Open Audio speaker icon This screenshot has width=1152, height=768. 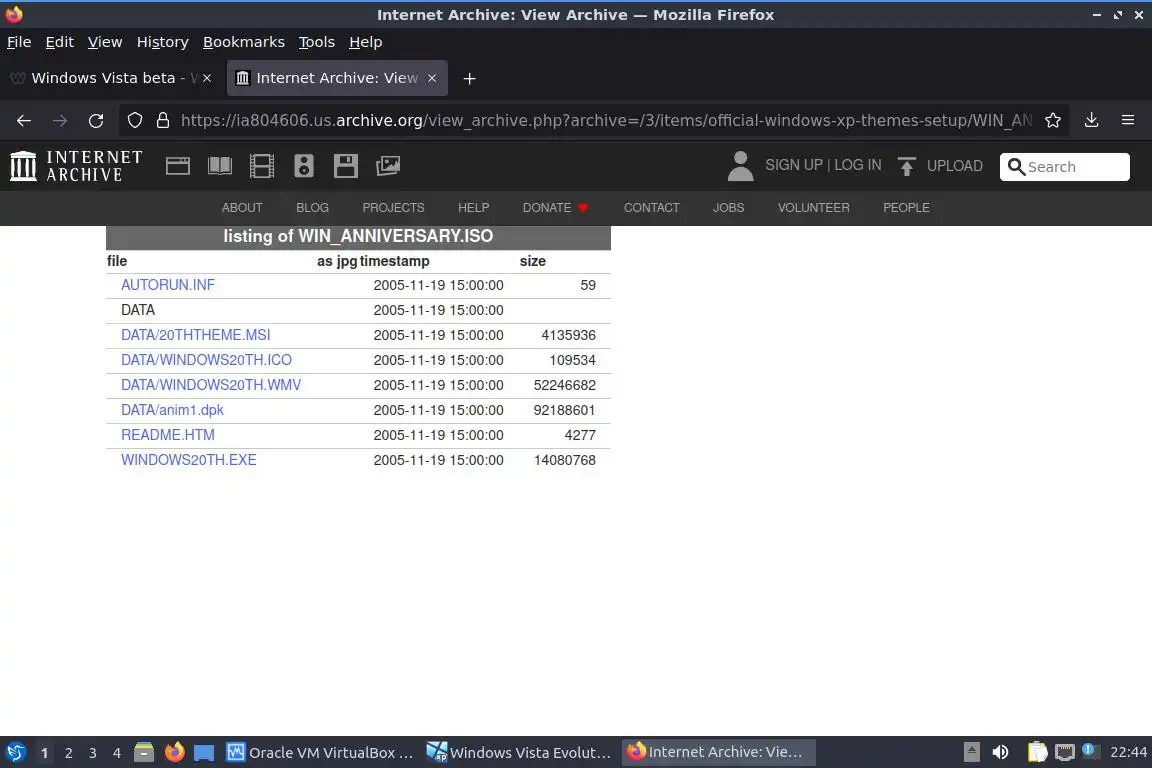(x=304, y=166)
